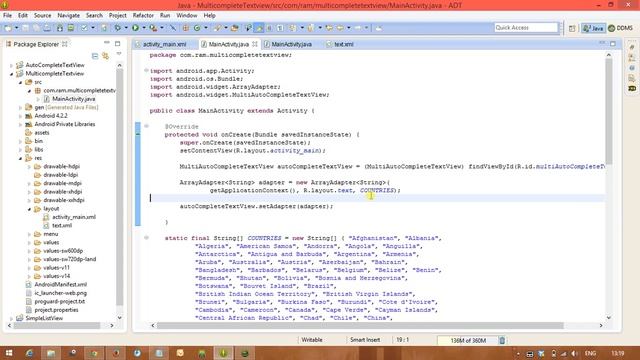This screenshot has width=640, height=360.
Task: Click the volume icon in system tray
Action: click(574, 353)
